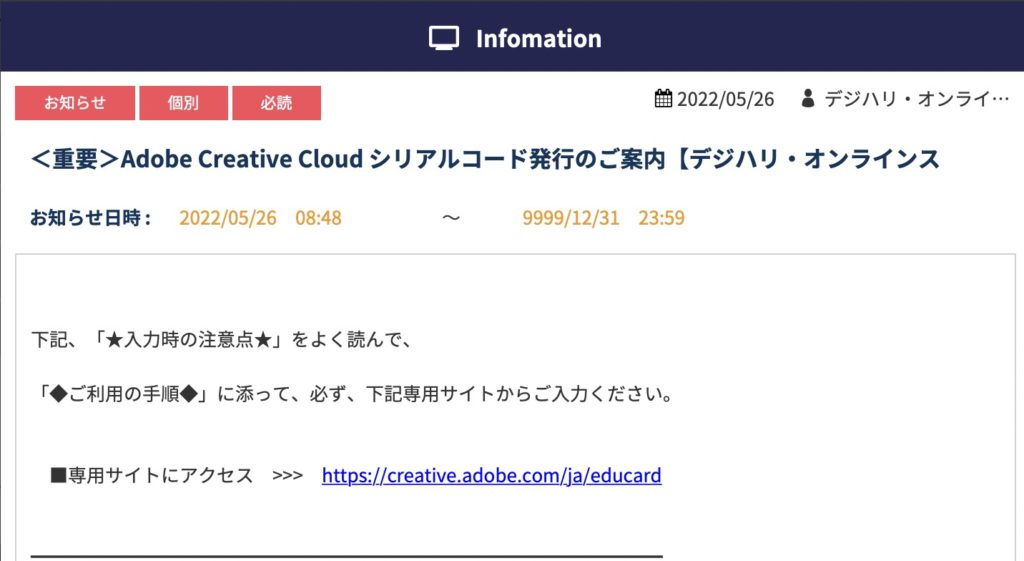The height and width of the screenshot is (561, 1024).
Task: Click the >>> arrows before the link
Action: coord(287,476)
